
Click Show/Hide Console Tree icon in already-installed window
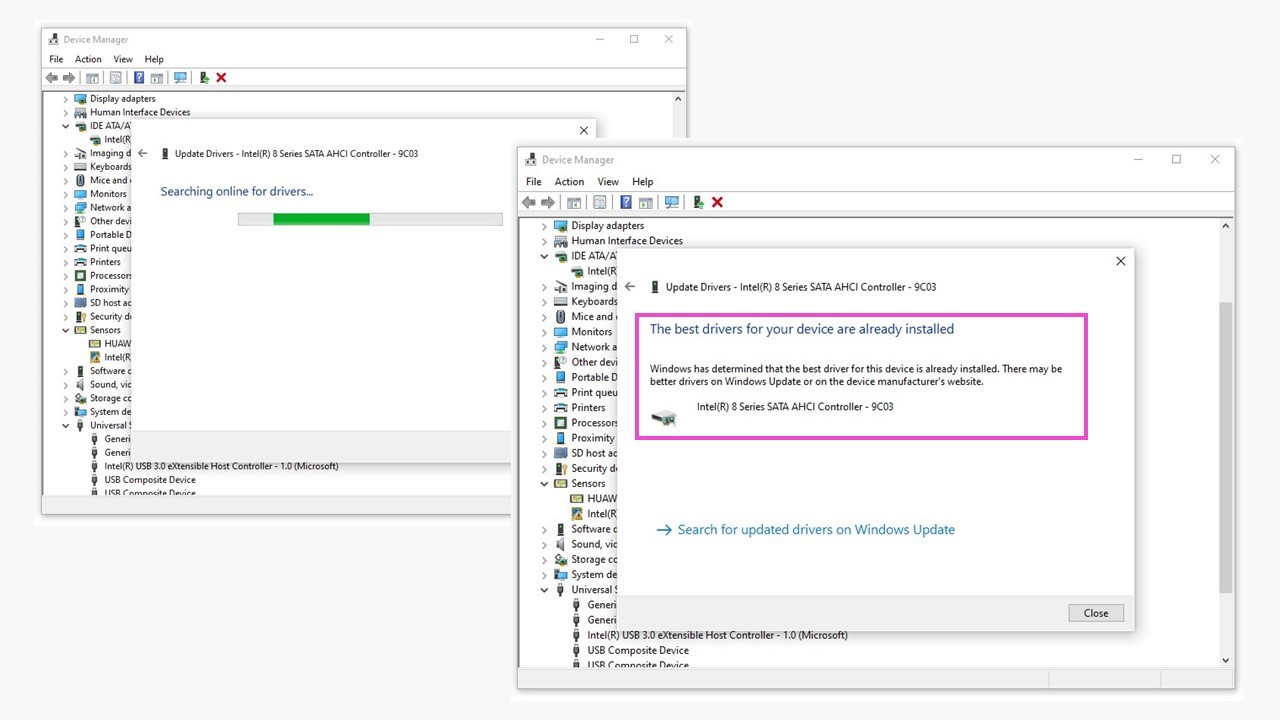574,202
